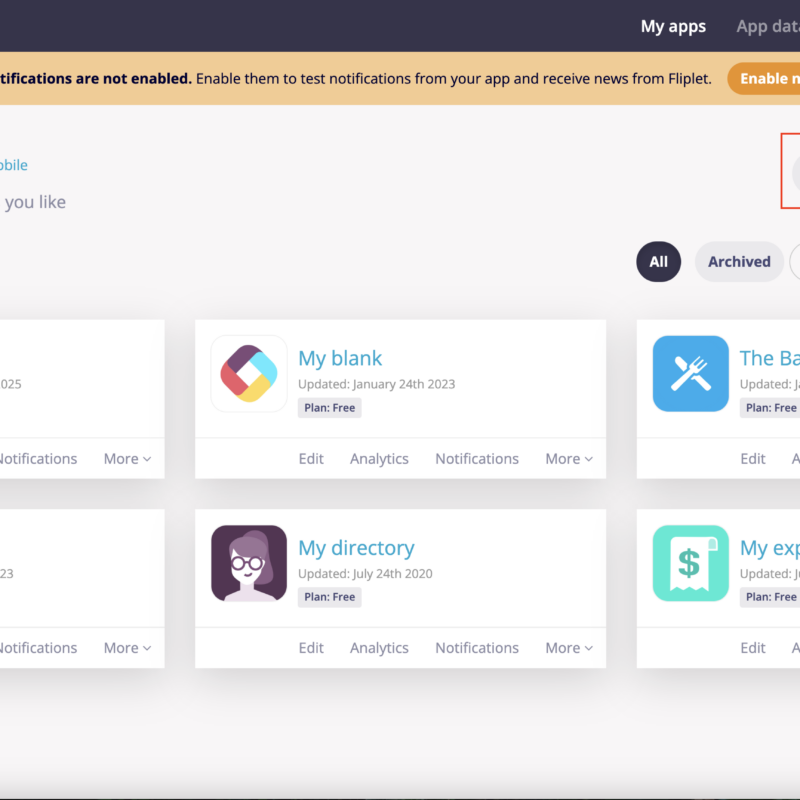Viewport: 800px width, 800px height.
Task: Click Edit on My directory card
Action: pyautogui.click(x=311, y=648)
